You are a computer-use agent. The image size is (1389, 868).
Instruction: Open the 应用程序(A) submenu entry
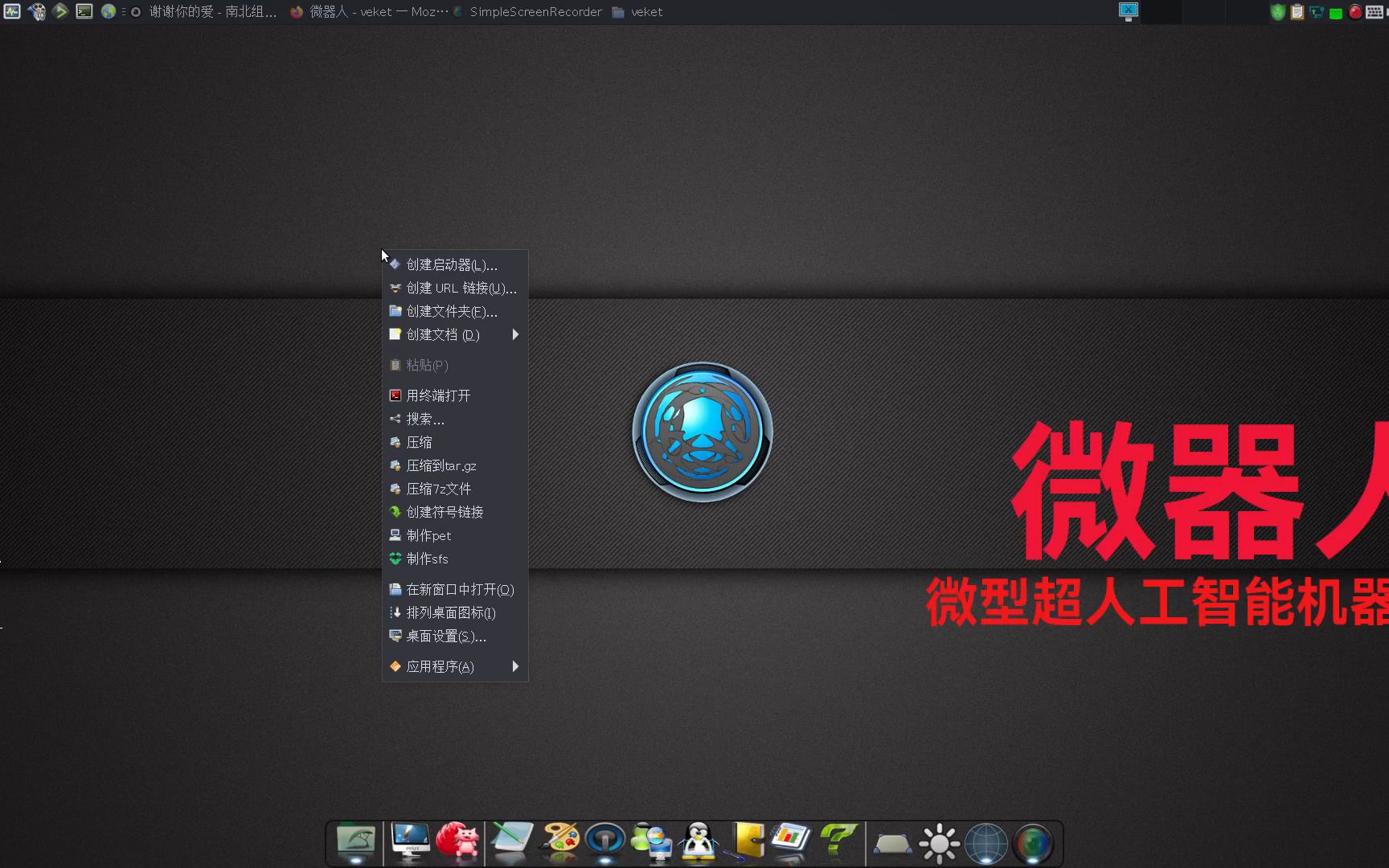coord(455,666)
